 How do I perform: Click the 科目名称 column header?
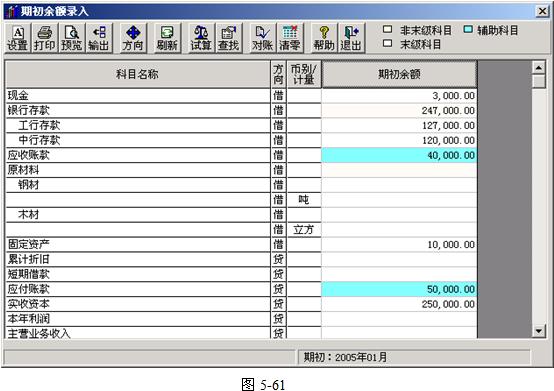(138, 74)
